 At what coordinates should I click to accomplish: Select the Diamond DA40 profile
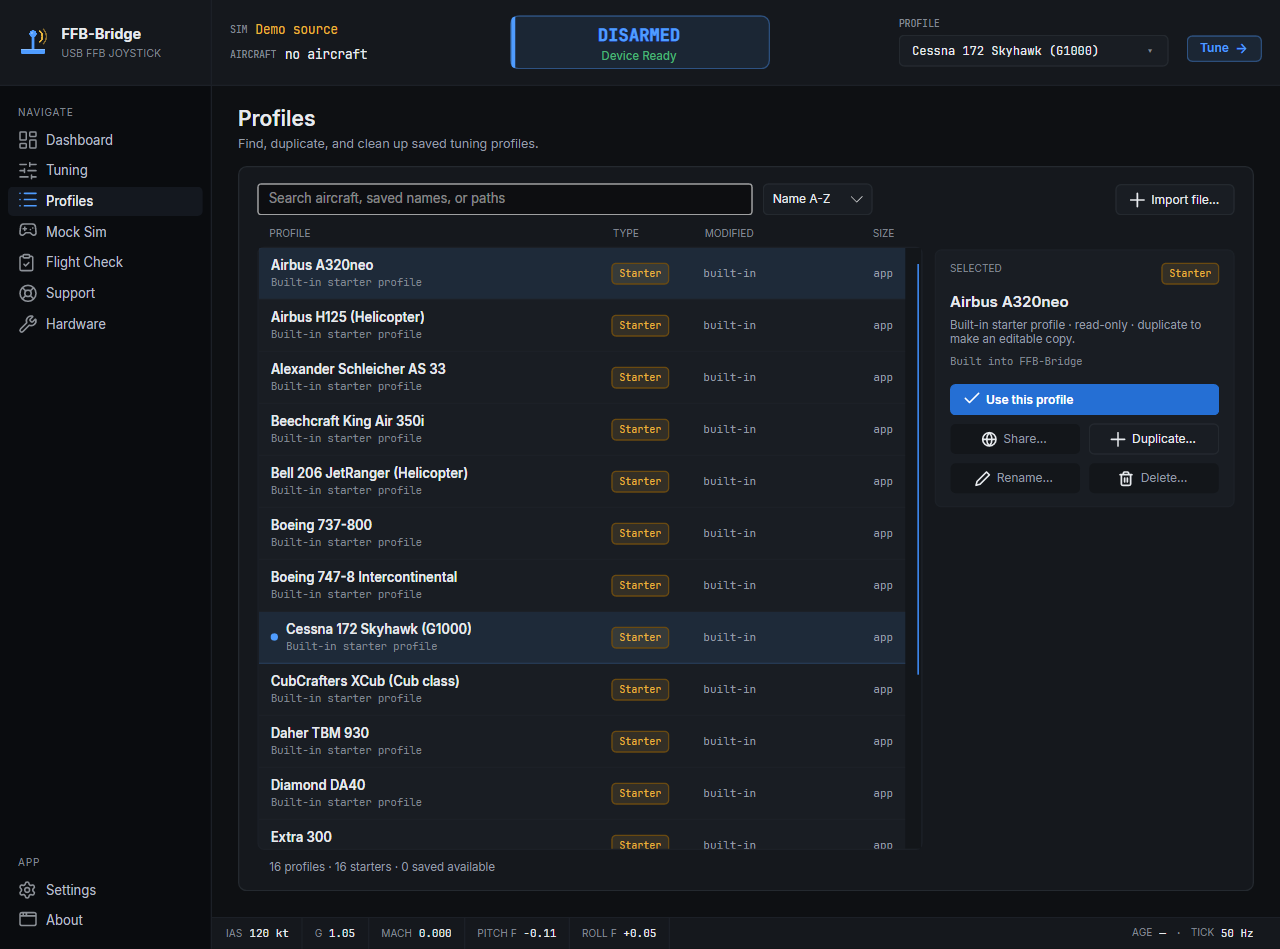point(582,793)
